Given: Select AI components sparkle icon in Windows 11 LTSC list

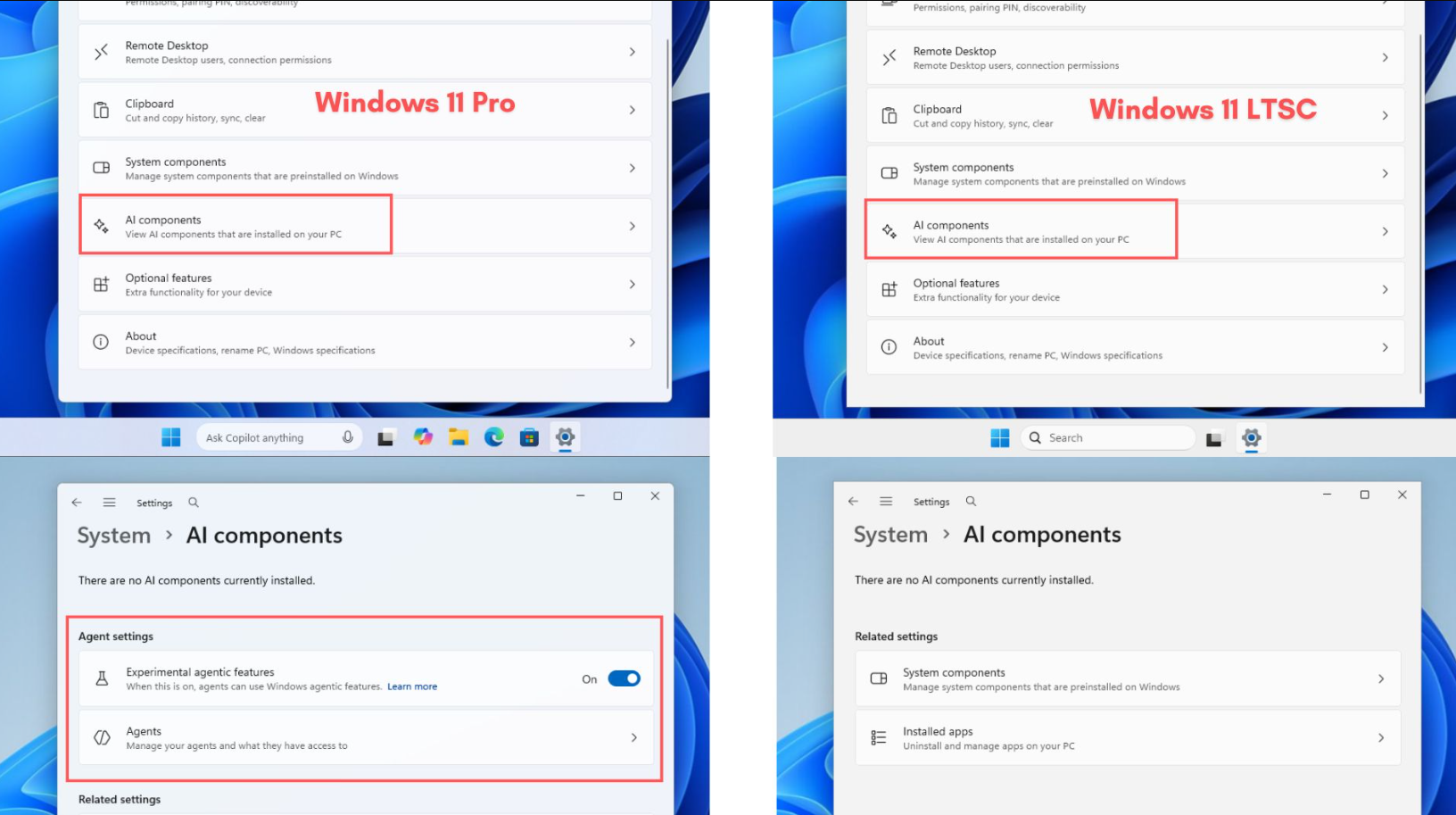Looking at the screenshot, I should point(889,231).
